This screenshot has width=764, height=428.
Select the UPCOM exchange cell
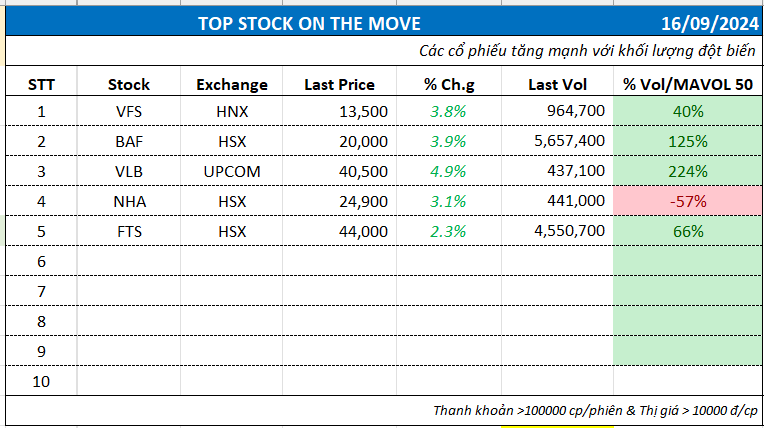point(232,171)
